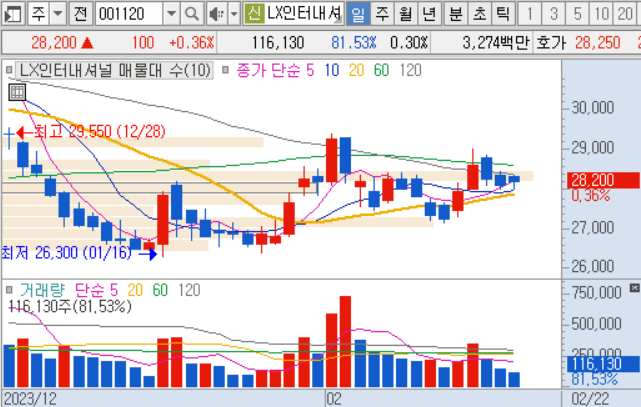This screenshot has width=641, height=407.
Task: Click the speaker sound alert icon
Action: pyautogui.click(x=216, y=14)
